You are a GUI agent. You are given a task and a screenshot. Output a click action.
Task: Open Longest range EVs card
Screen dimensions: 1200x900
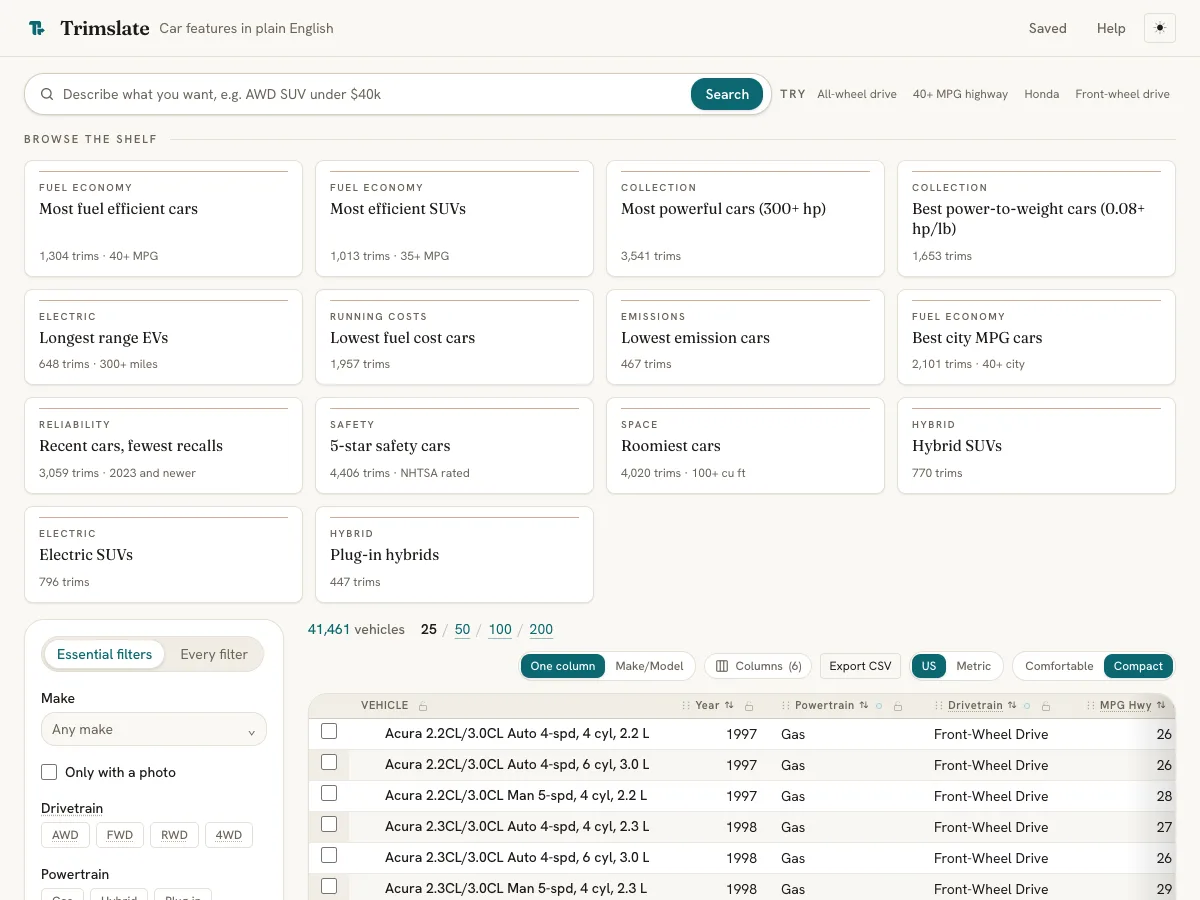[163, 337]
